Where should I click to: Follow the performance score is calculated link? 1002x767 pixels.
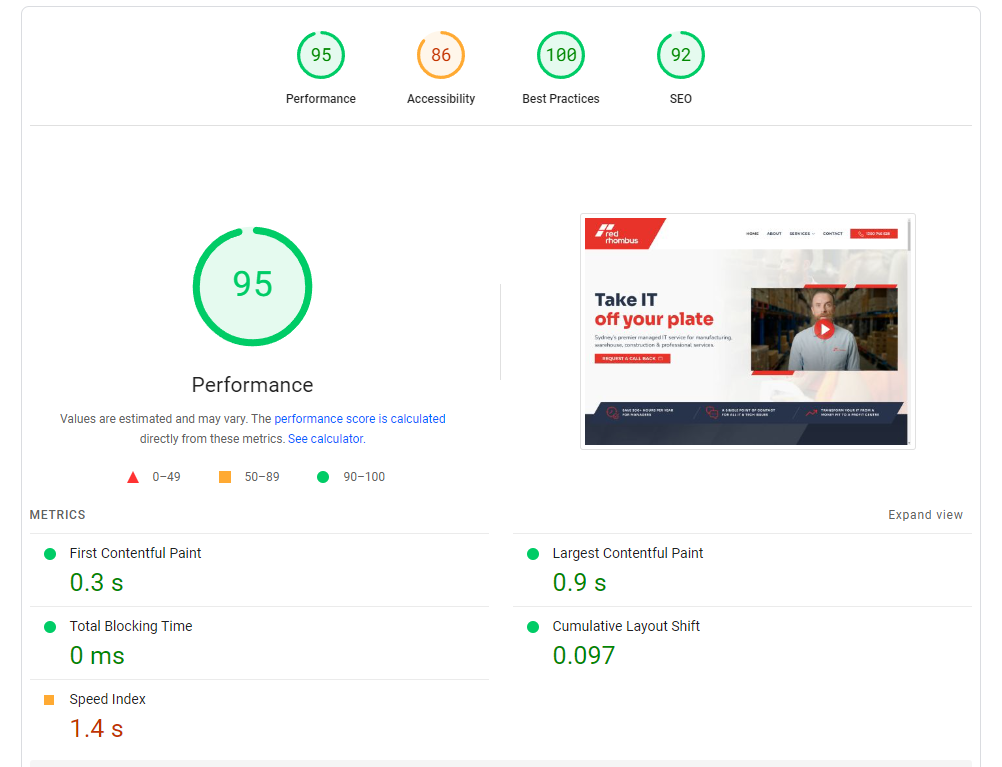(360, 418)
